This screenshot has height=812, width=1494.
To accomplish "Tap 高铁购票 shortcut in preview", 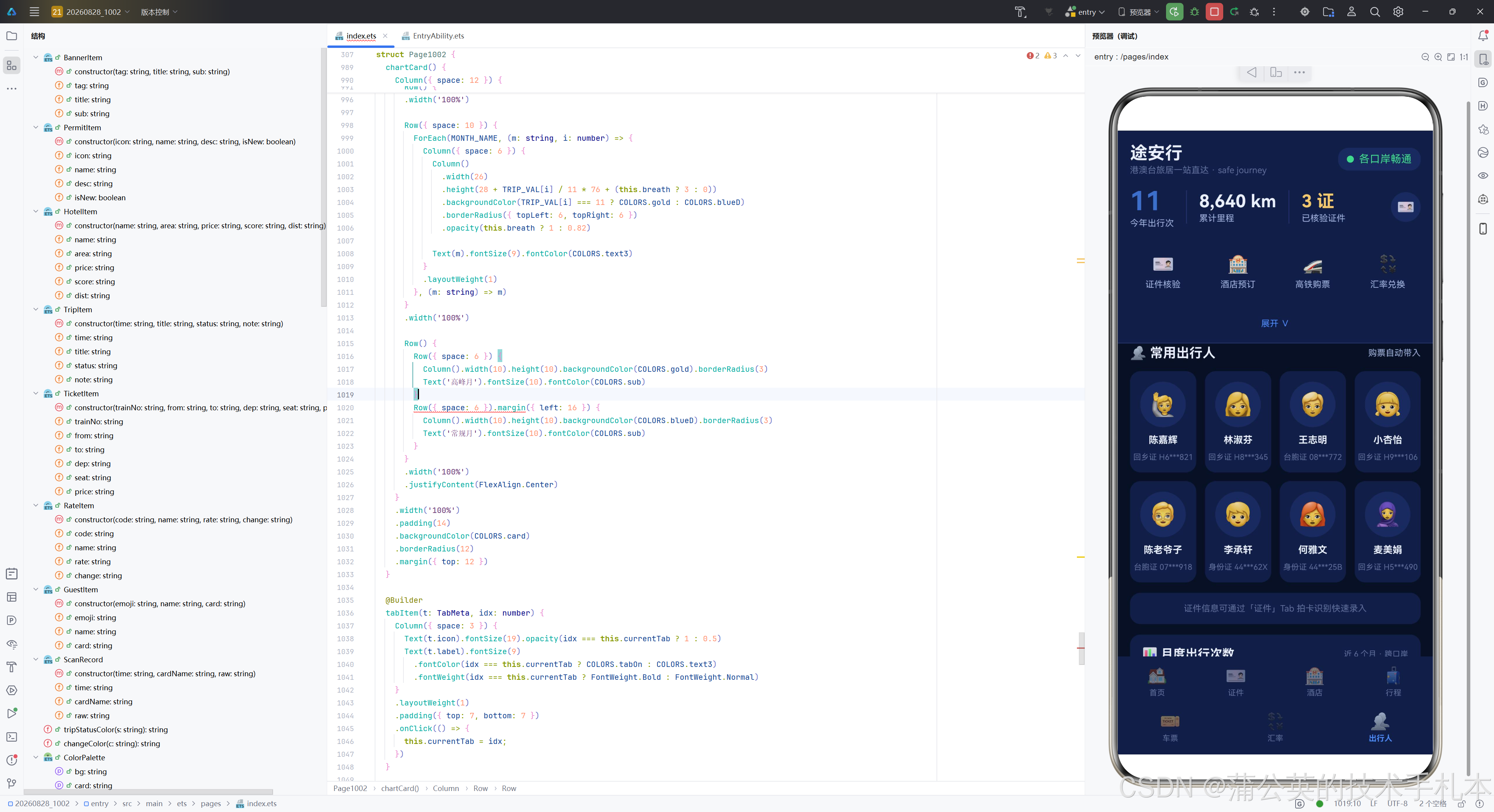I will pos(1312,272).
